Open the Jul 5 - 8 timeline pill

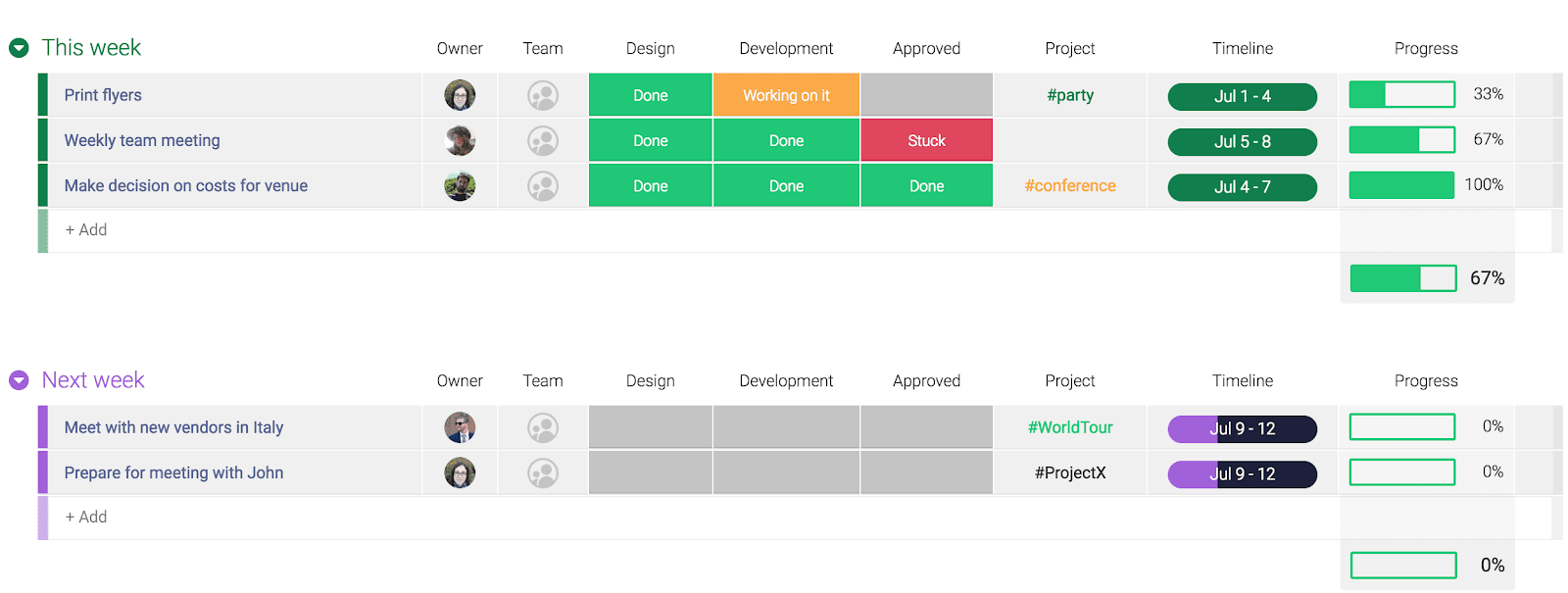point(1242,141)
